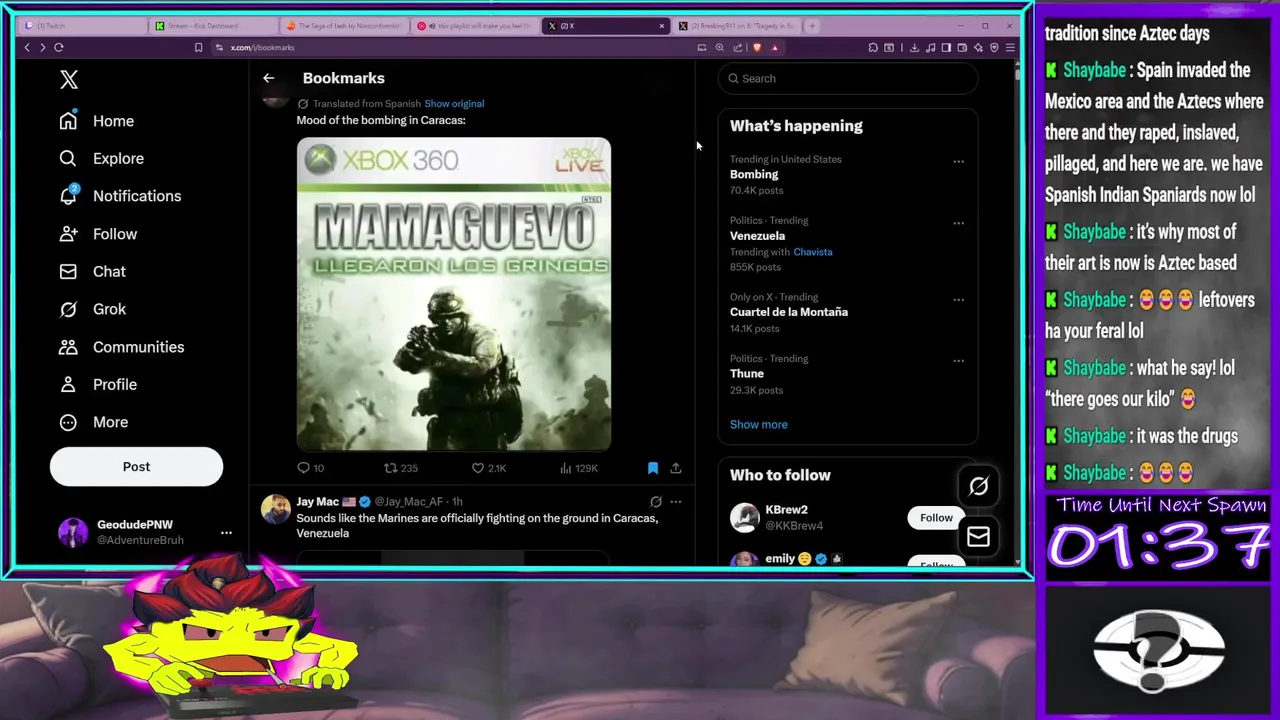This screenshot has width=1280, height=720.
Task: Open Communities in the sidebar
Action: tap(121, 347)
